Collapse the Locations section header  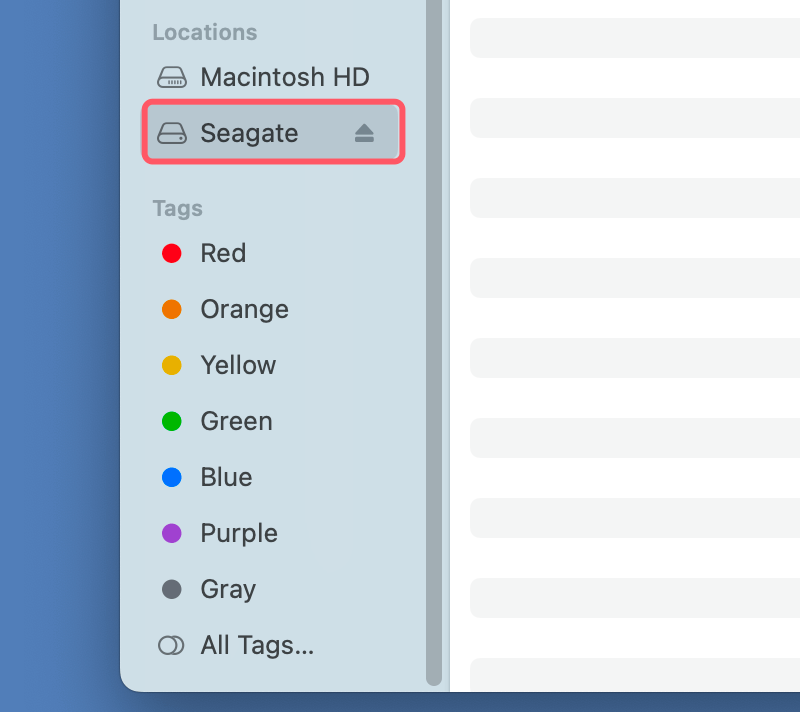coord(204,32)
